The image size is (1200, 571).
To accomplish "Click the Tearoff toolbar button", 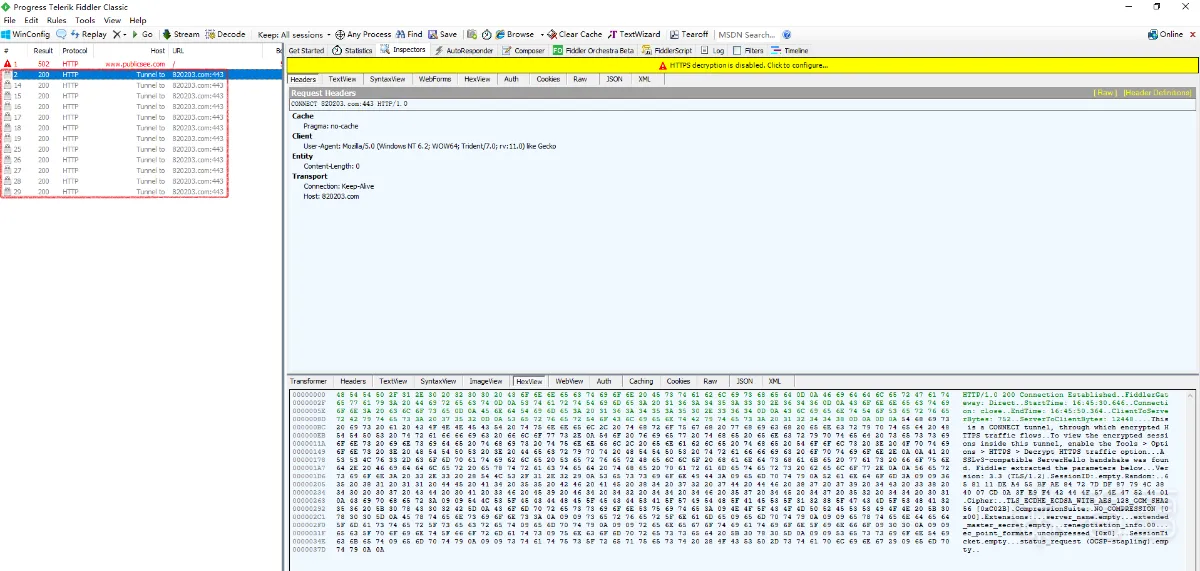I will click(x=689, y=34).
